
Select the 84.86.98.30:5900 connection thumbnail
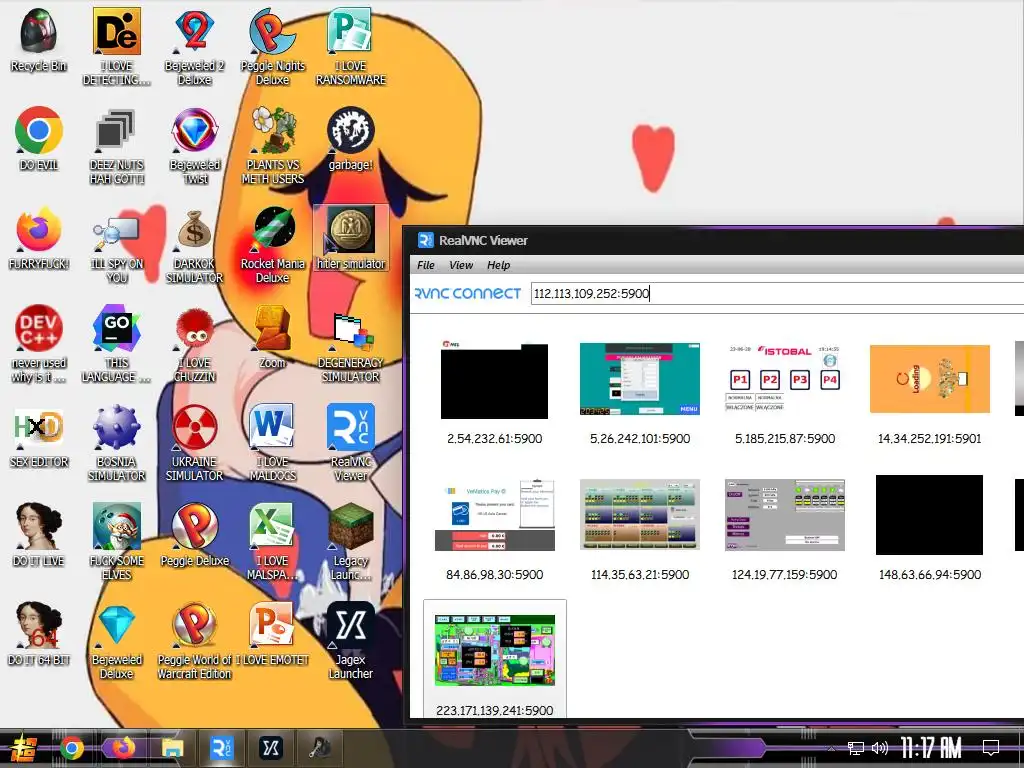pos(494,515)
